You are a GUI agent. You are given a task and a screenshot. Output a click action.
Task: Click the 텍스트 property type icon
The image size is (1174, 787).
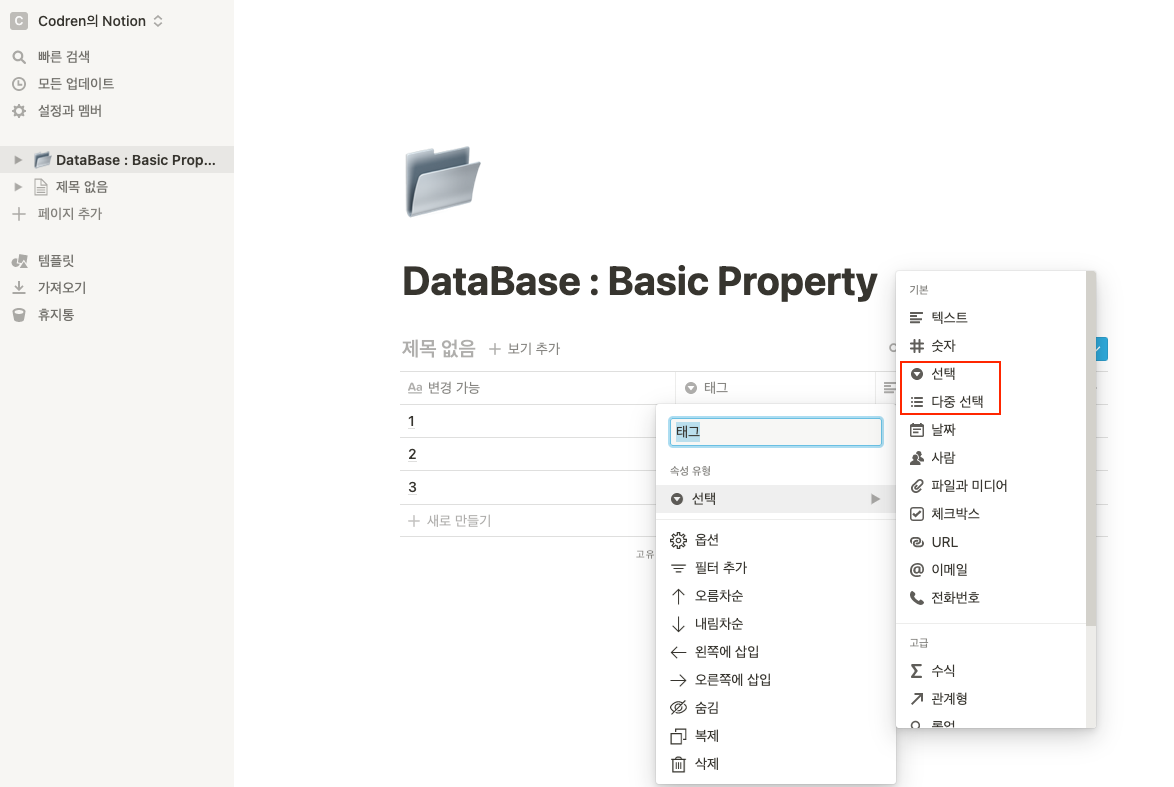pyautogui.click(x=916, y=317)
